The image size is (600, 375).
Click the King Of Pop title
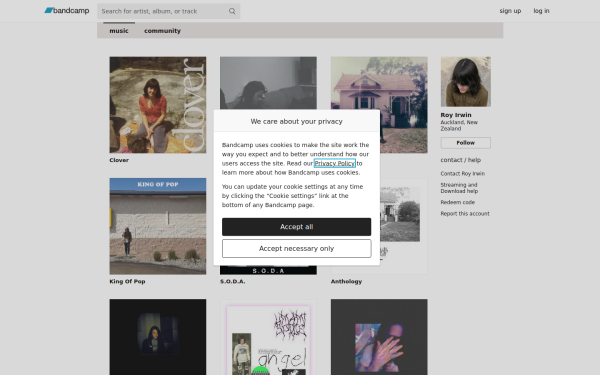[x=127, y=281]
